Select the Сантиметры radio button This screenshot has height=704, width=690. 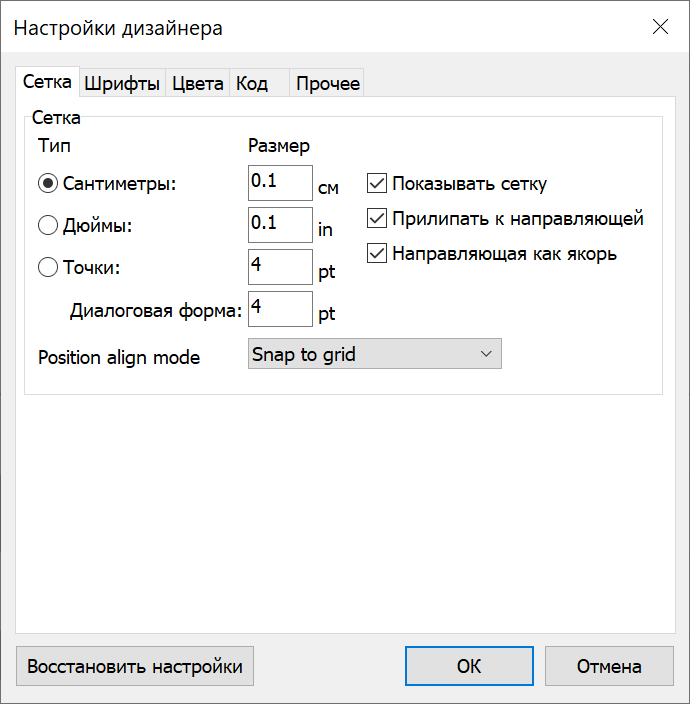tap(48, 184)
